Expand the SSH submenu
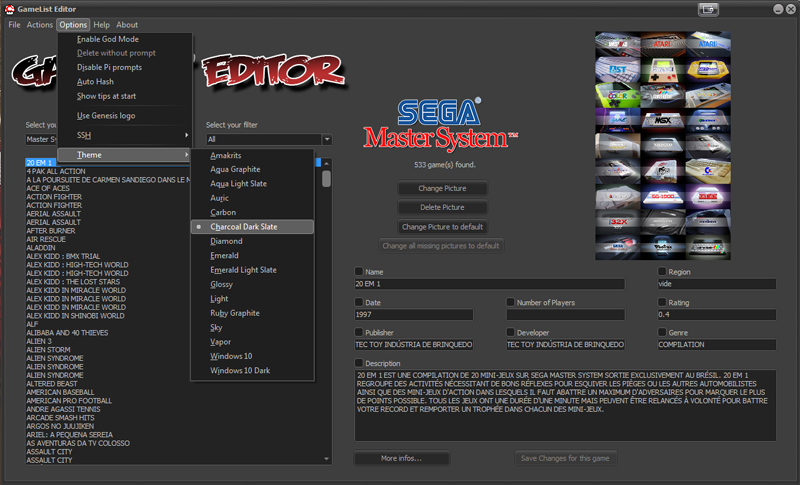The width and height of the screenshot is (800, 485). tap(125, 135)
